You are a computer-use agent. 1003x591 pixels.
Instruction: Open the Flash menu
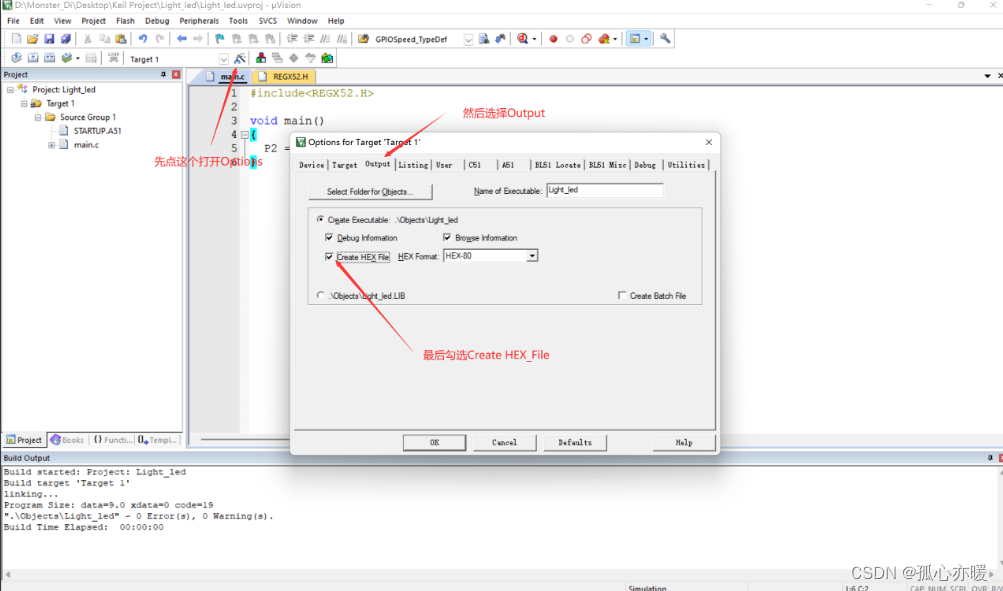click(x=125, y=21)
